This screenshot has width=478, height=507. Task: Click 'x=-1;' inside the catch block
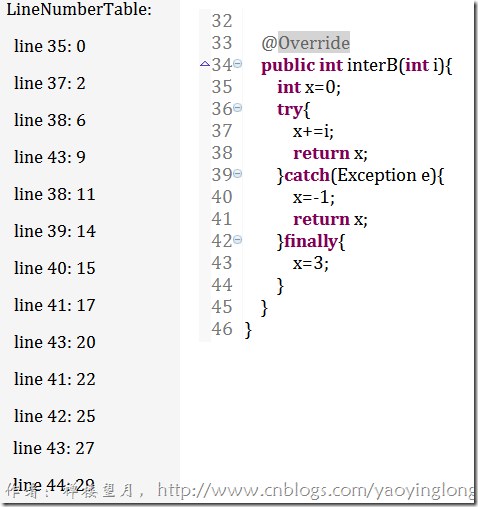tap(314, 197)
